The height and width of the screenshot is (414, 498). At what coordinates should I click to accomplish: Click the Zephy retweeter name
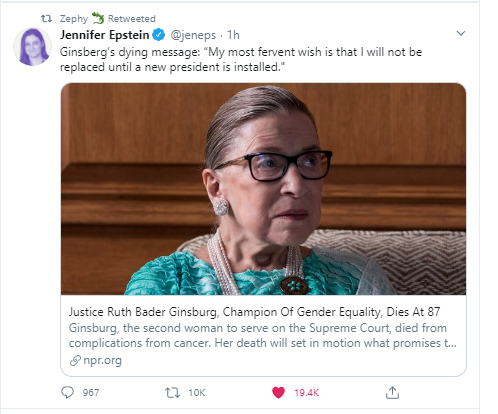coord(74,19)
